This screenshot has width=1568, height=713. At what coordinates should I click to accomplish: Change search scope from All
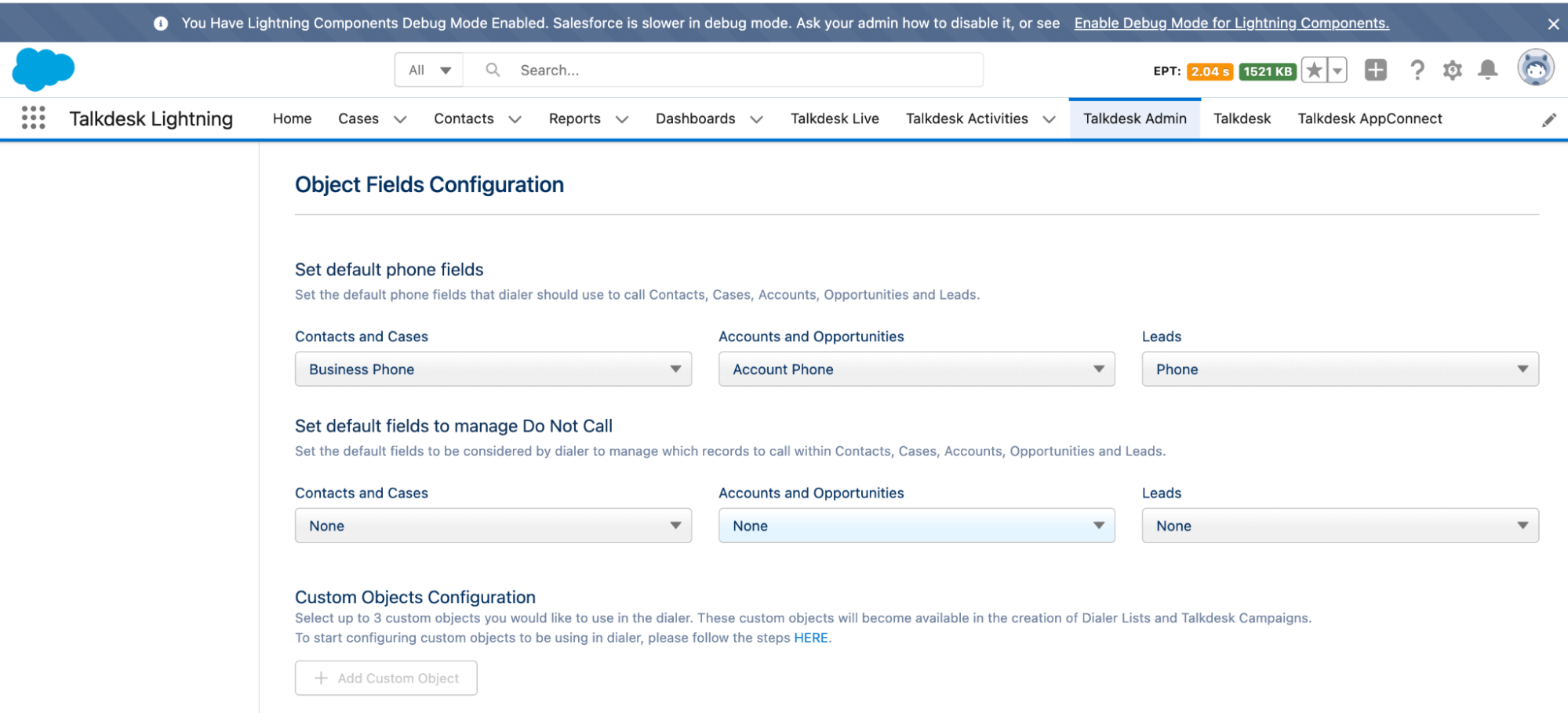428,70
